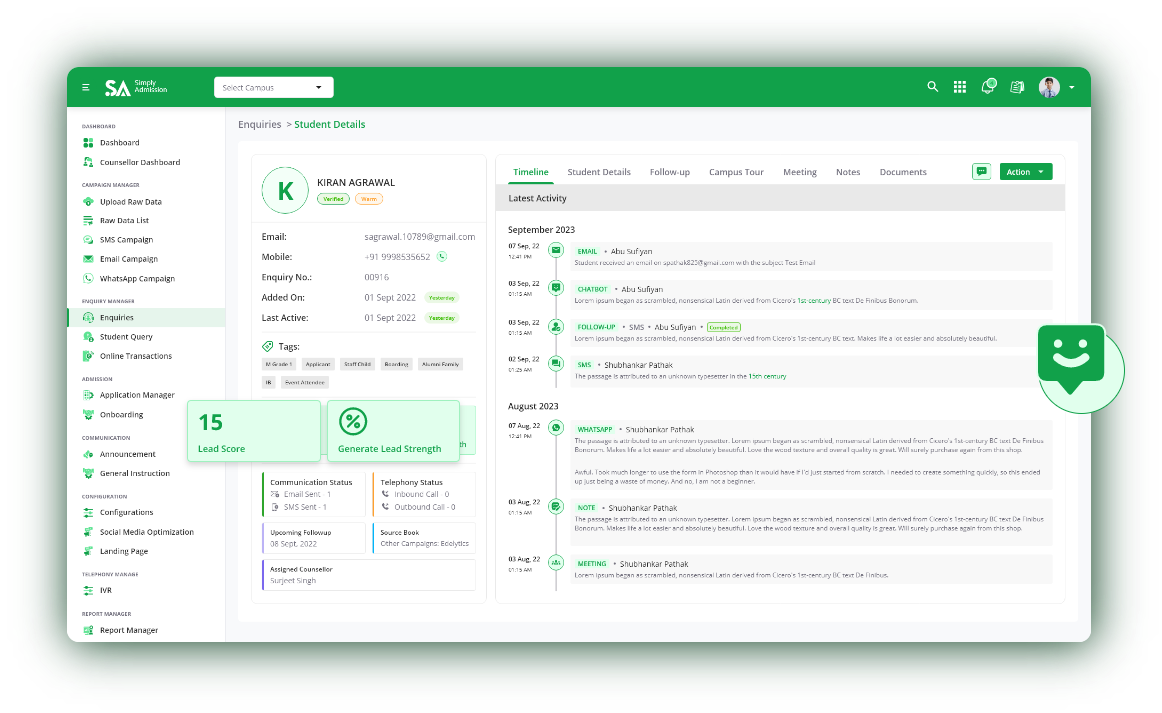Go back via Enquiries breadcrumb link

pyautogui.click(x=259, y=125)
